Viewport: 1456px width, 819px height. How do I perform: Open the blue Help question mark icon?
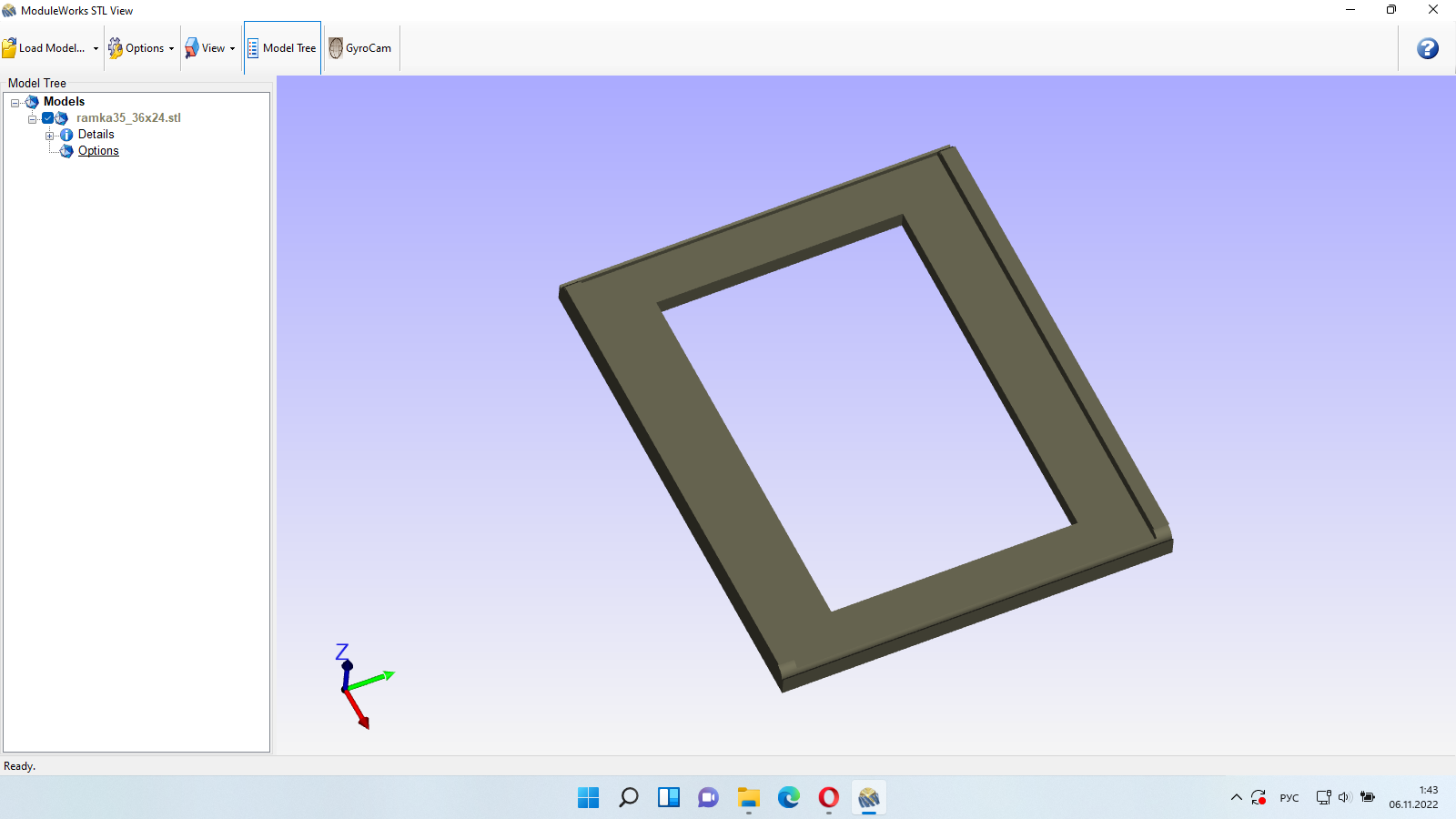coord(1427,48)
